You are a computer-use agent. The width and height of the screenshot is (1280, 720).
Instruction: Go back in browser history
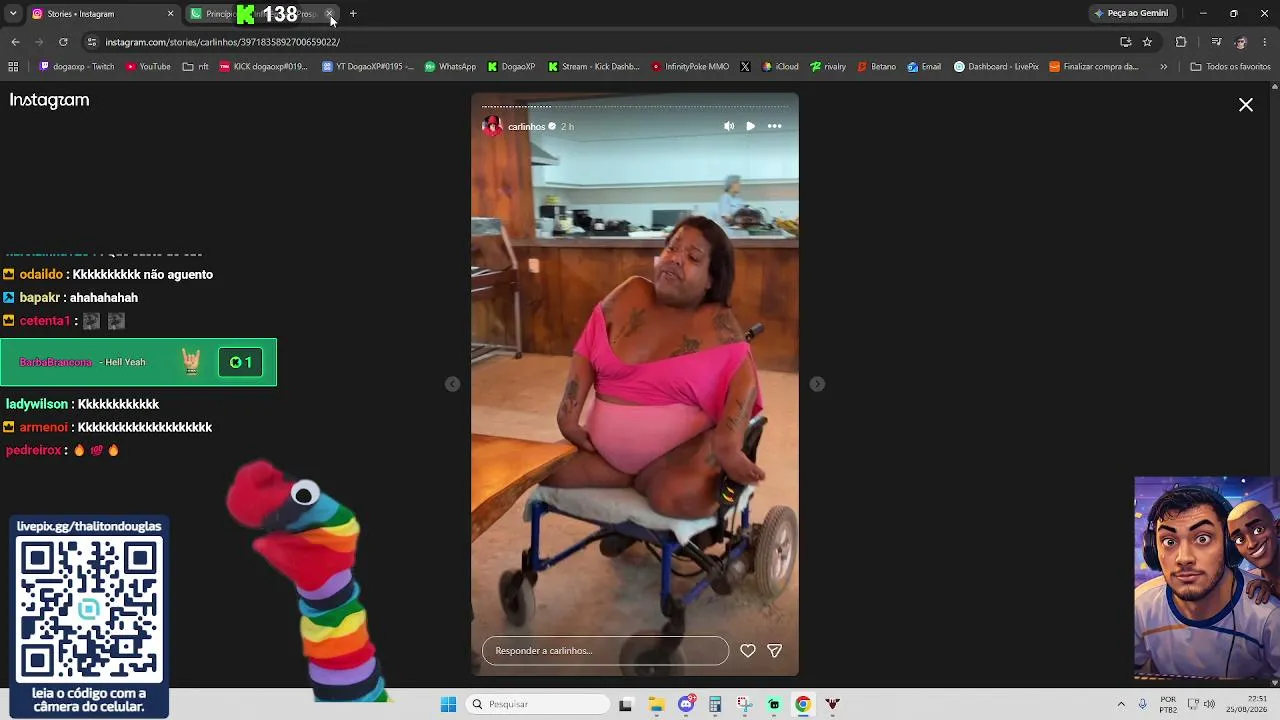point(15,42)
